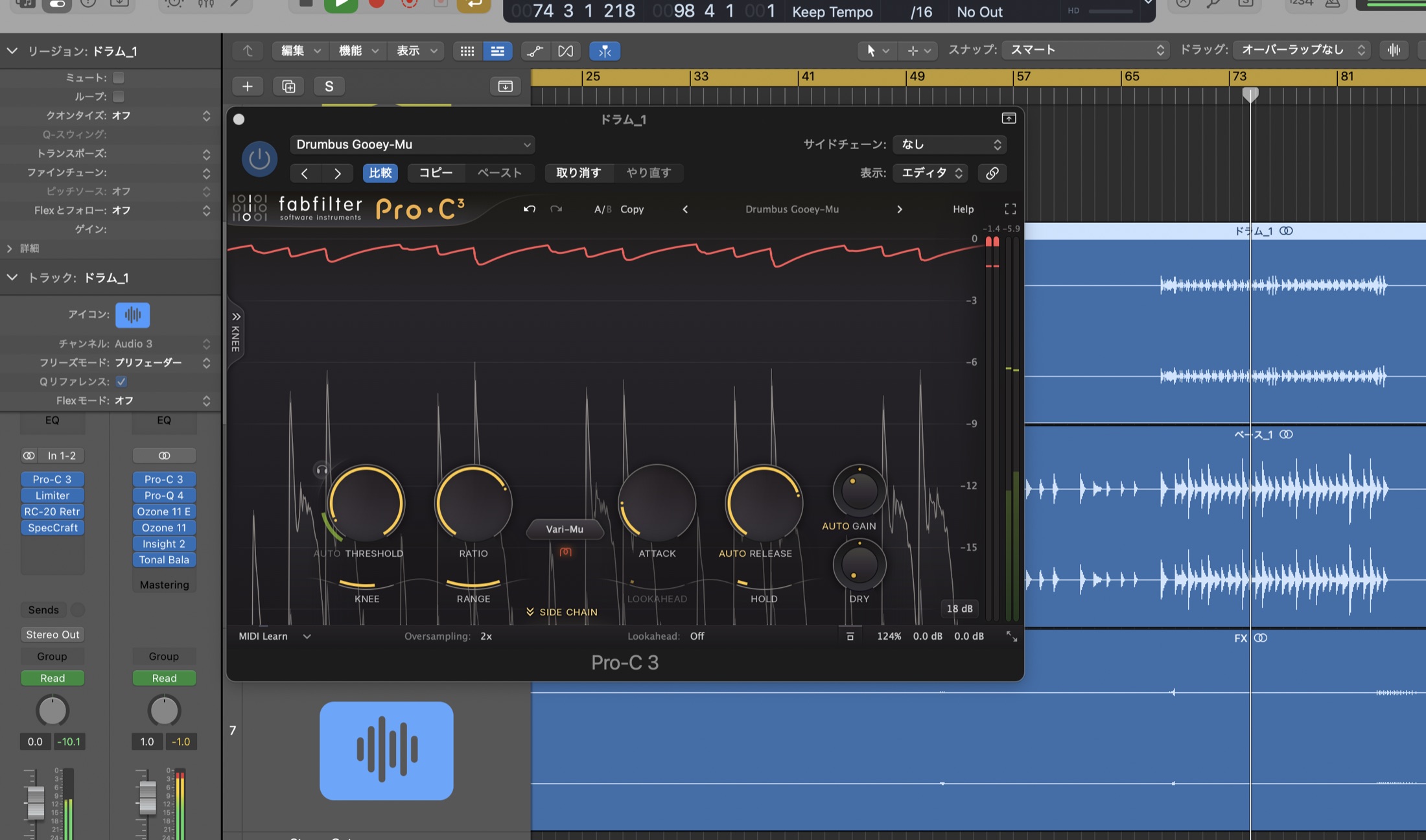Expand the SIDE CHAIN section
The height and width of the screenshot is (840, 1426).
[561, 612]
